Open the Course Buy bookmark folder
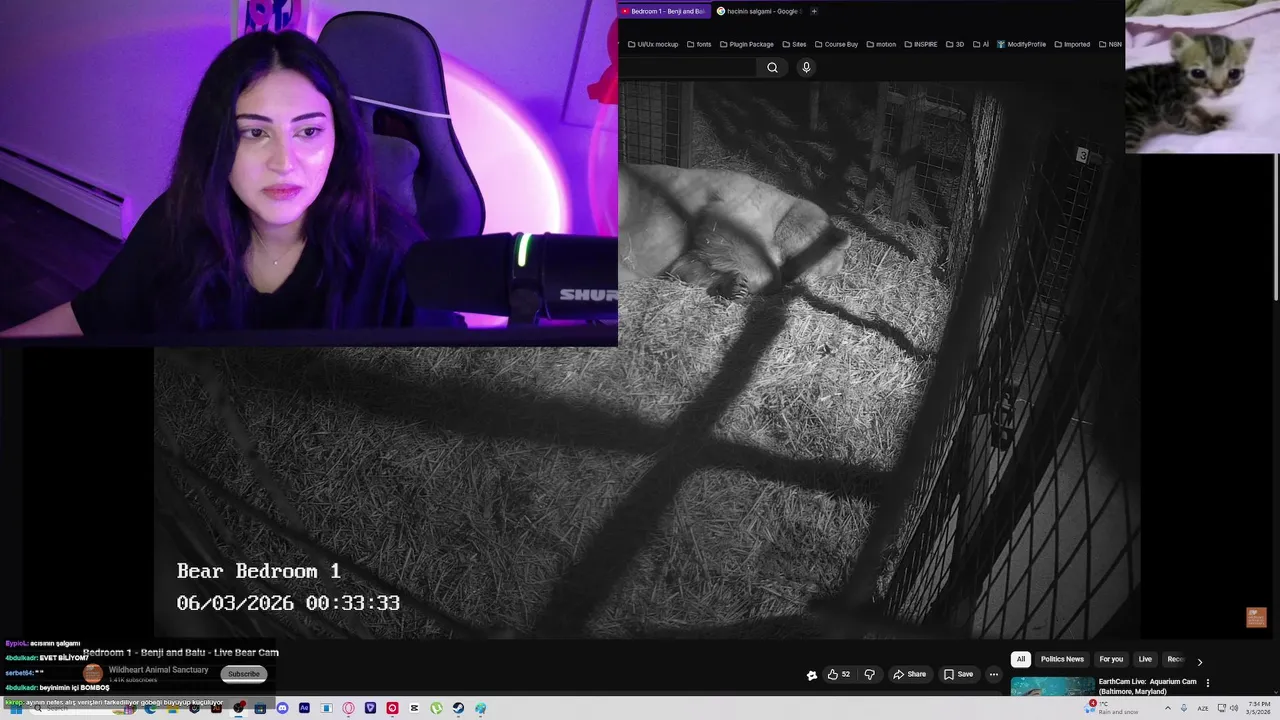 pos(836,44)
